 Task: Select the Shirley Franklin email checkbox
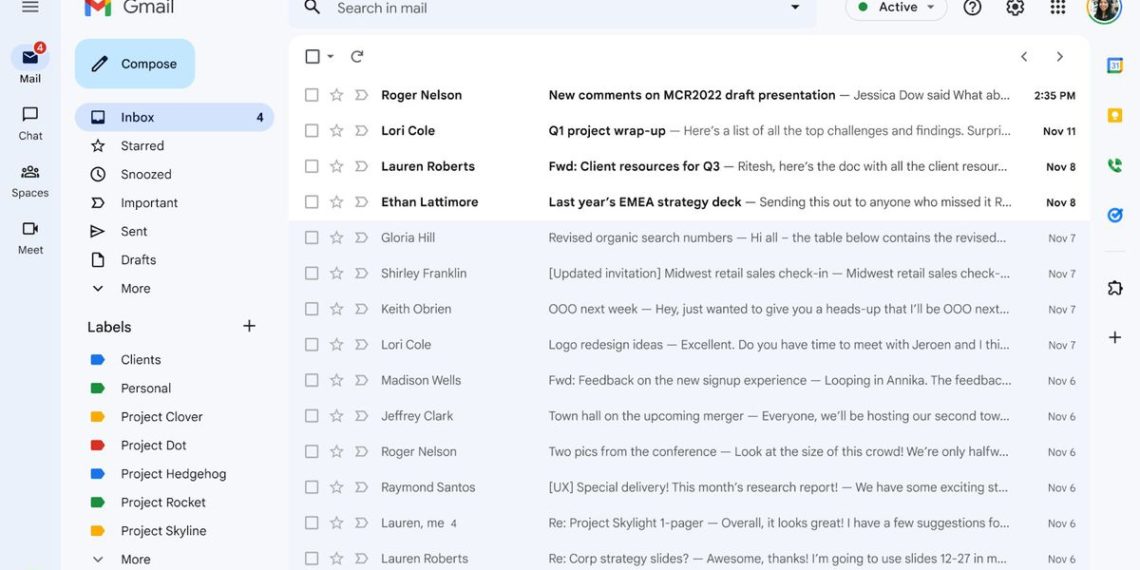(311, 273)
